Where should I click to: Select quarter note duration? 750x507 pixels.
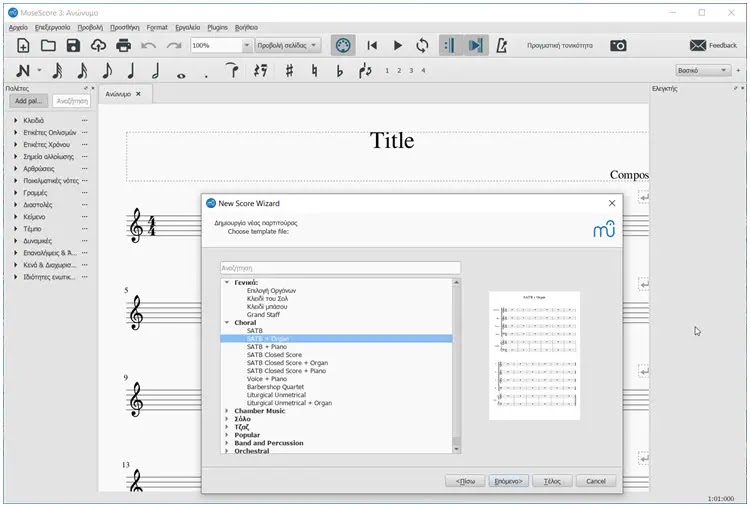(131, 71)
